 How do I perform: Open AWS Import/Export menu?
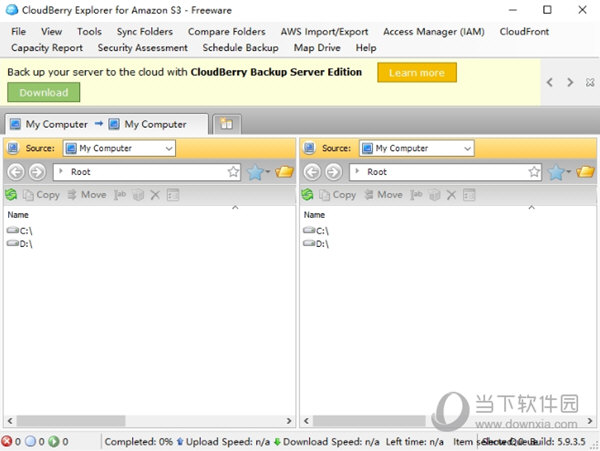coord(324,32)
